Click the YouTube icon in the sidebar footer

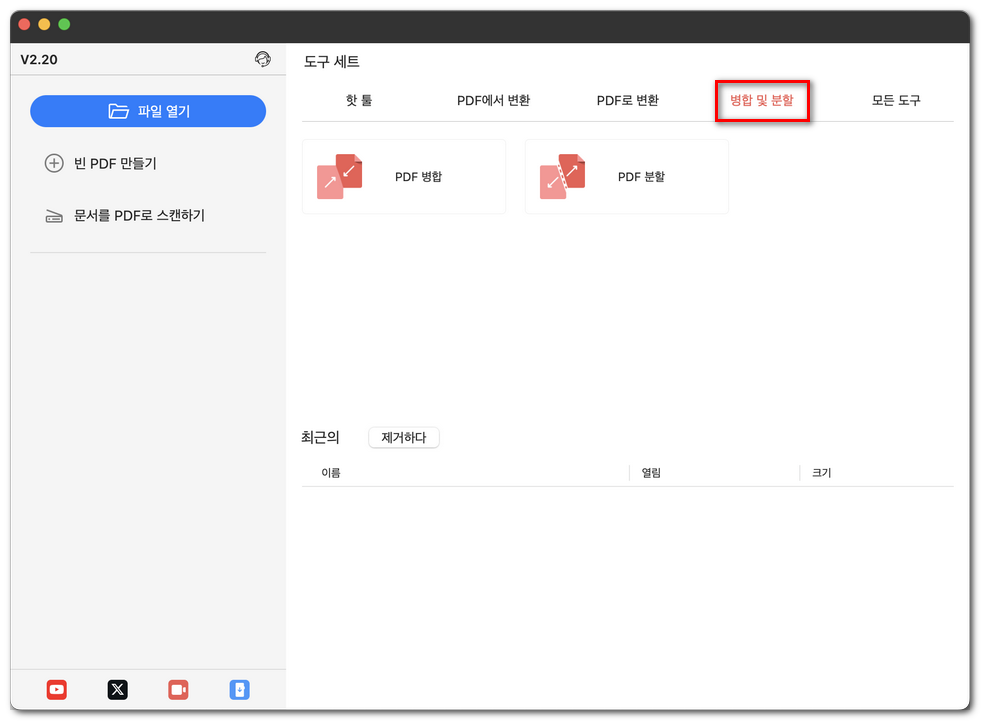(x=56, y=689)
